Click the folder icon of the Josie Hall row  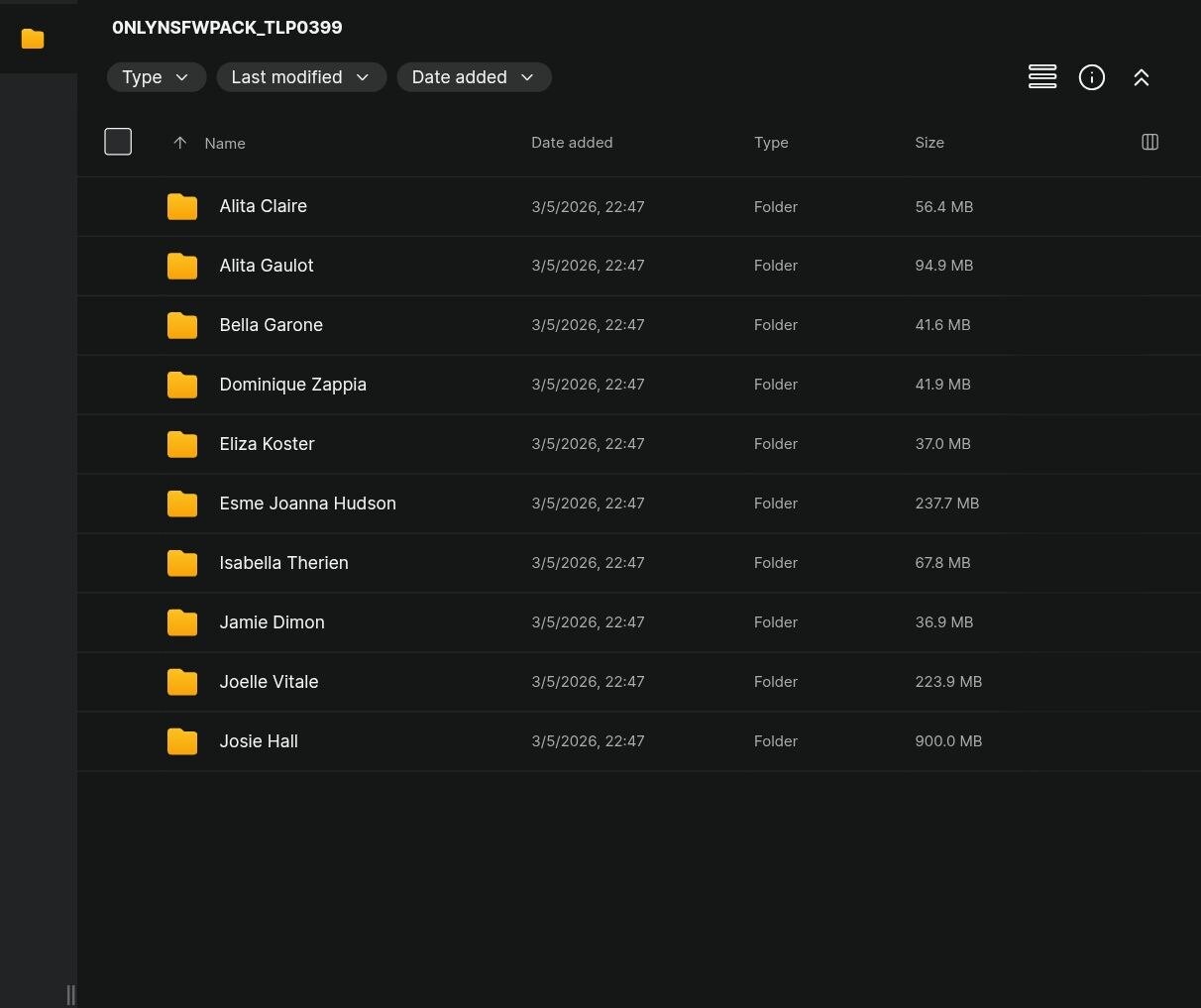[x=182, y=741]
